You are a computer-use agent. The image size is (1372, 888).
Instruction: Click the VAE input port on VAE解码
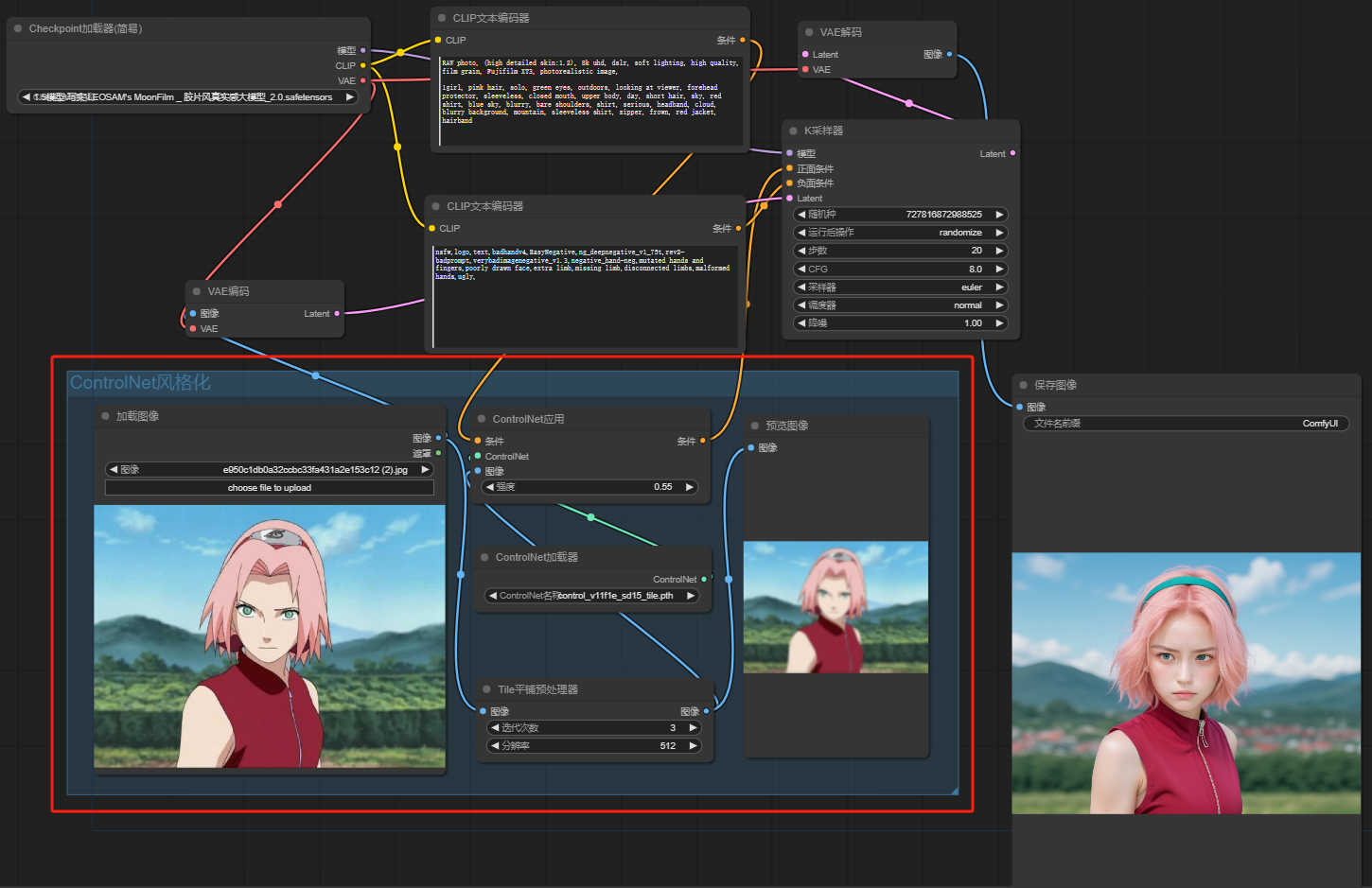point(805,69)
